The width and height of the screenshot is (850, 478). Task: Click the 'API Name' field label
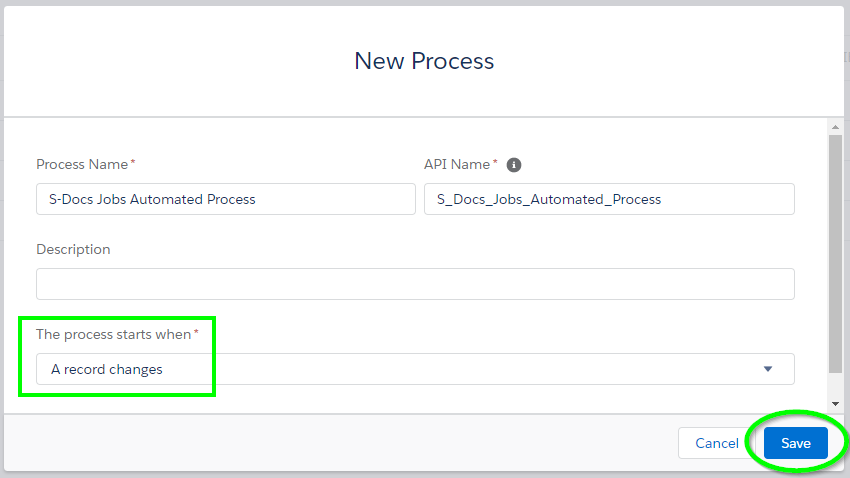click(x=457, y=164)
